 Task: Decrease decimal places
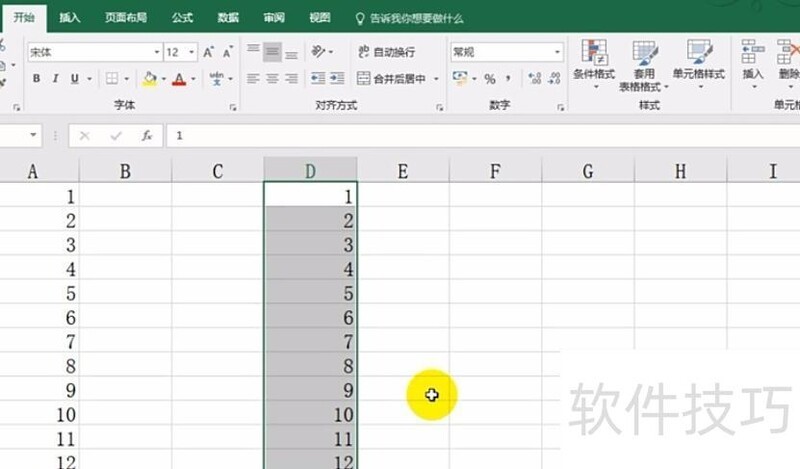(554, 79)
